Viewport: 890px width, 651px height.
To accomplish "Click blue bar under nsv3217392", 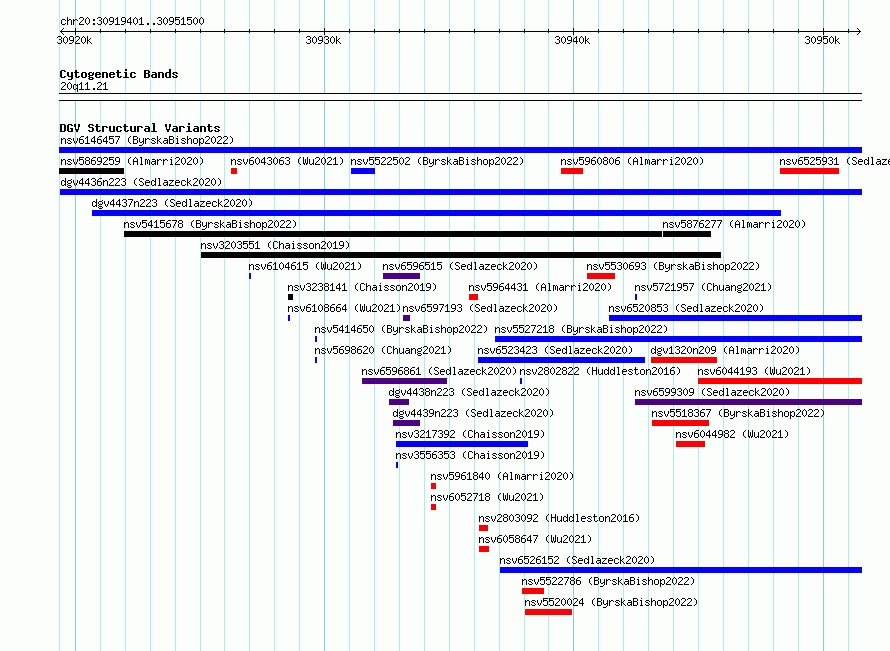I will tap(462, 444).
